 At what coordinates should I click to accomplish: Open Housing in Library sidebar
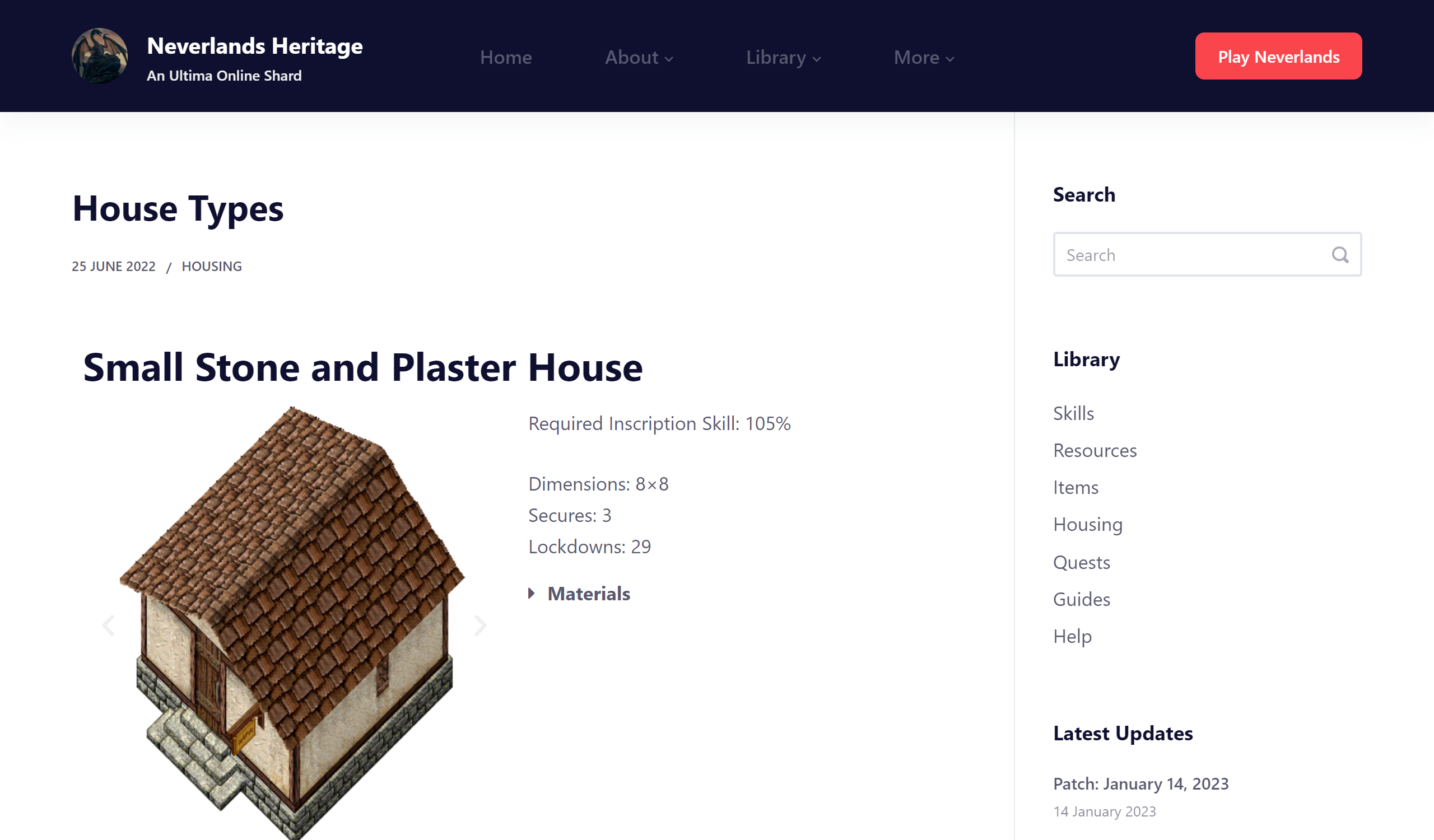coord(1087,524)
